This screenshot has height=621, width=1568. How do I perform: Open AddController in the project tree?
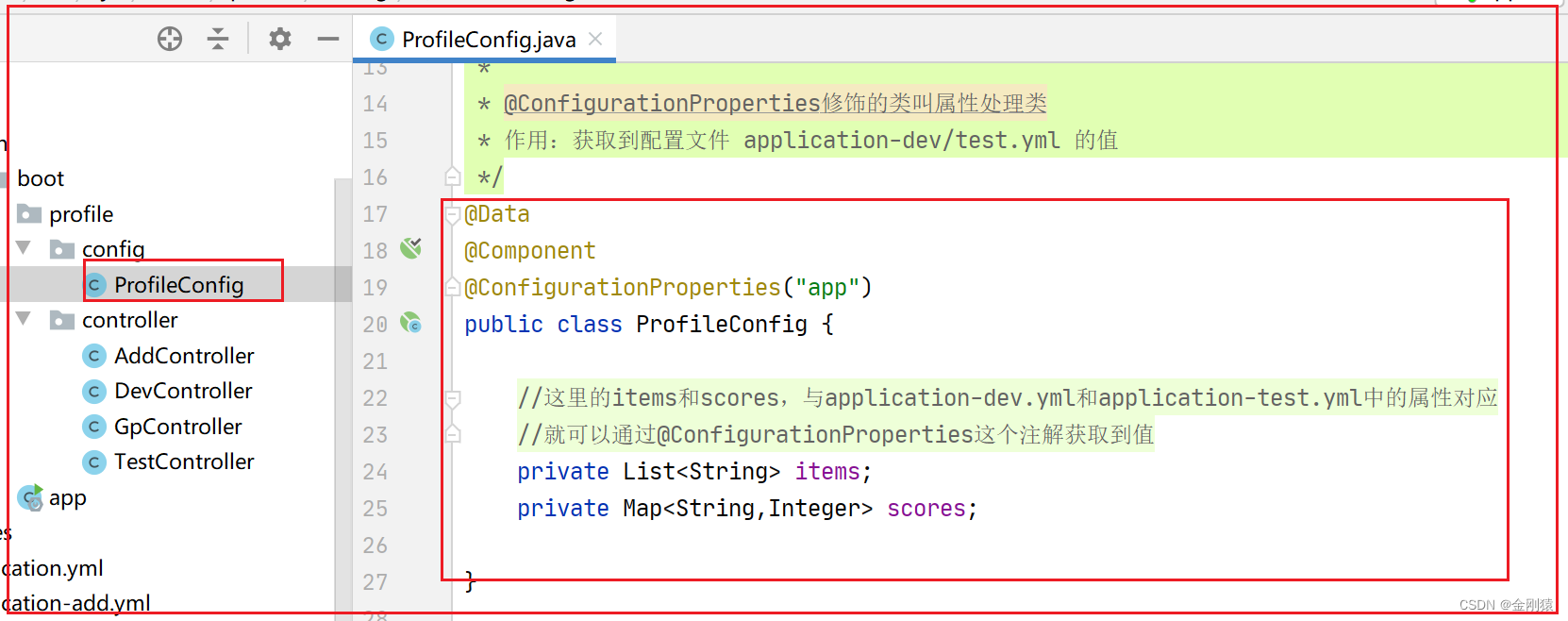184,356
